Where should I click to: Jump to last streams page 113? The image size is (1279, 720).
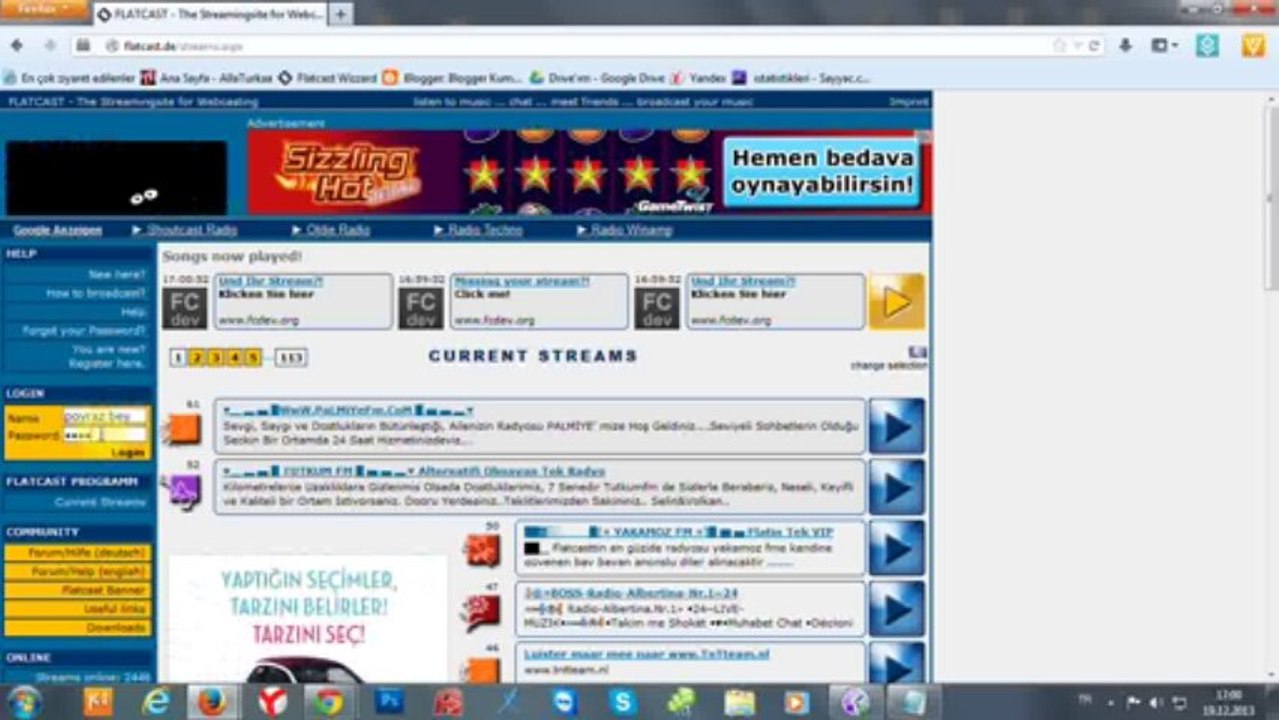click(x=291, y=358)
